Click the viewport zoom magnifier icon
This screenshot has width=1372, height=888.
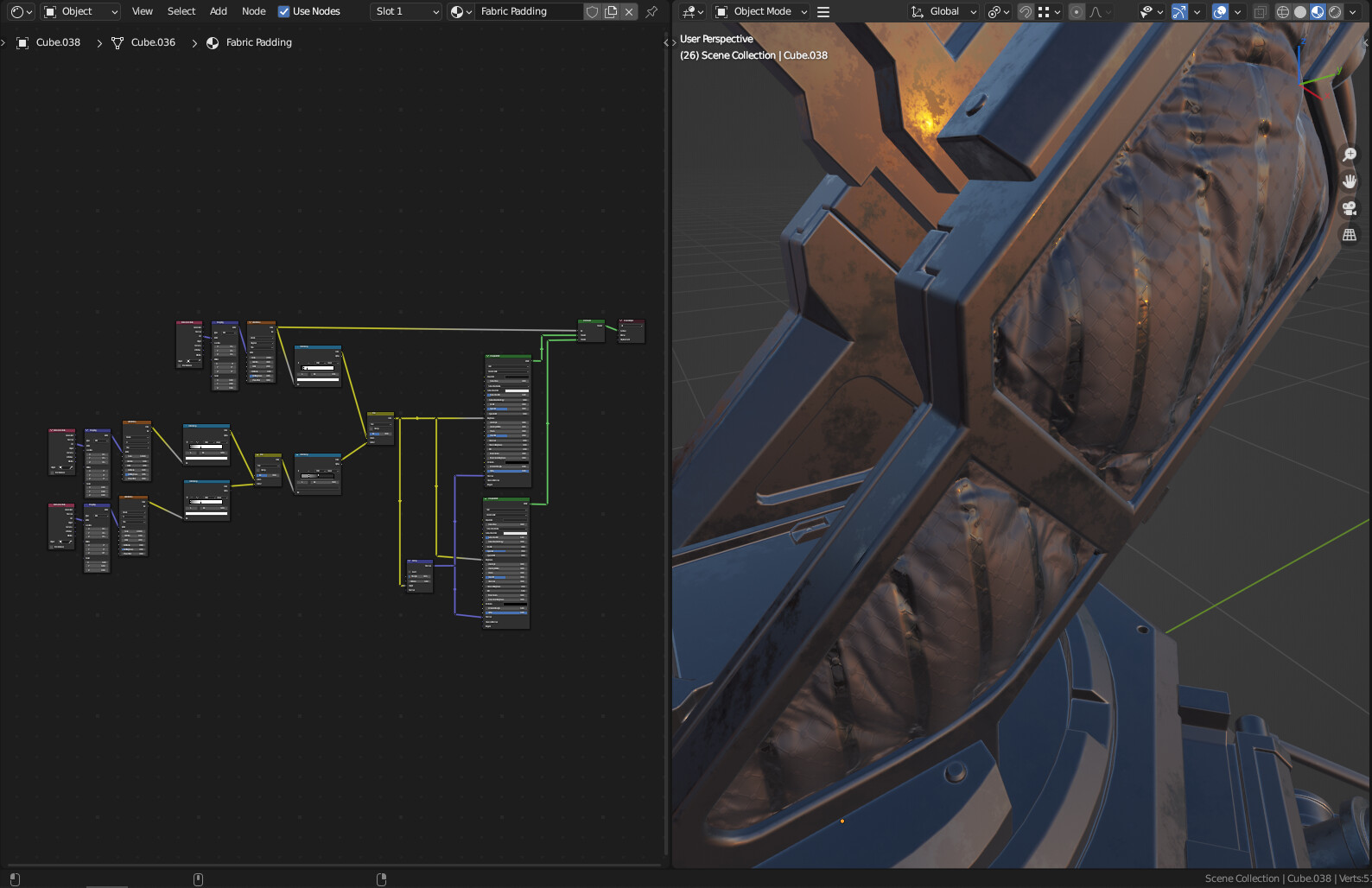coord(1349,155)
